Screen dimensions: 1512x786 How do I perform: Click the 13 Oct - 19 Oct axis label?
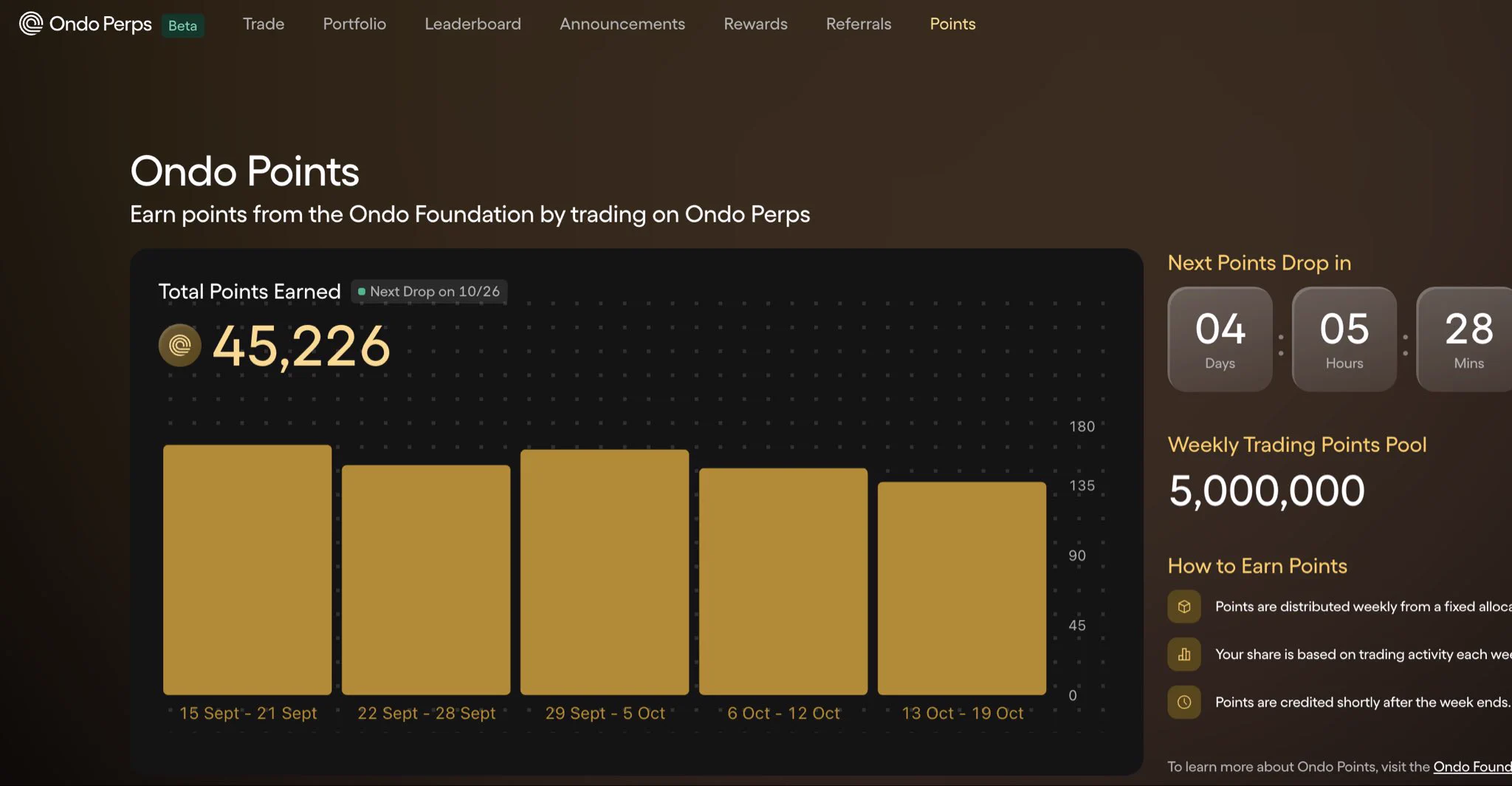pyautogui.click(x=963, y=714)
